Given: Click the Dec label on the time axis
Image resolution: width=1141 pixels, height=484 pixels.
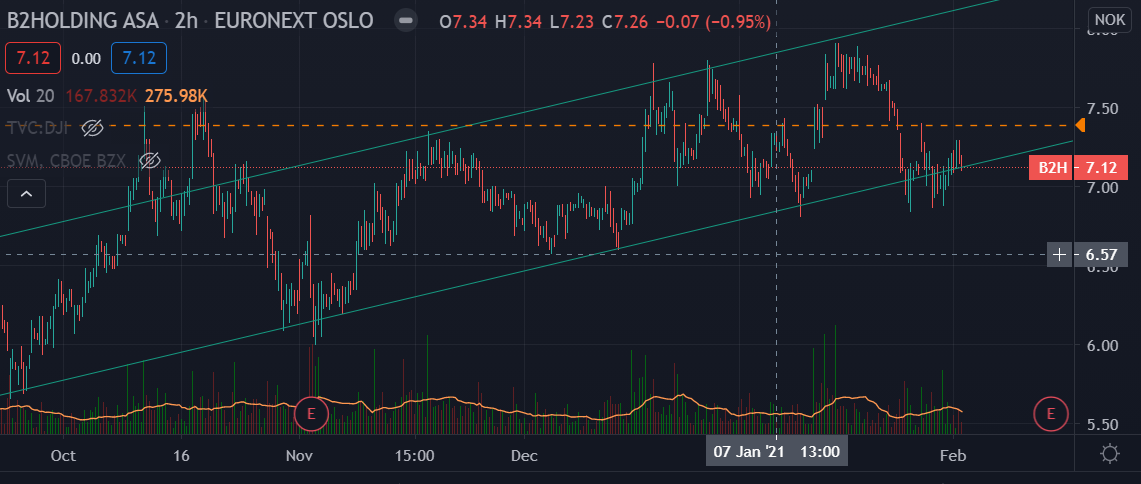Looking at the screenshot, I should [x=524, y=456].
